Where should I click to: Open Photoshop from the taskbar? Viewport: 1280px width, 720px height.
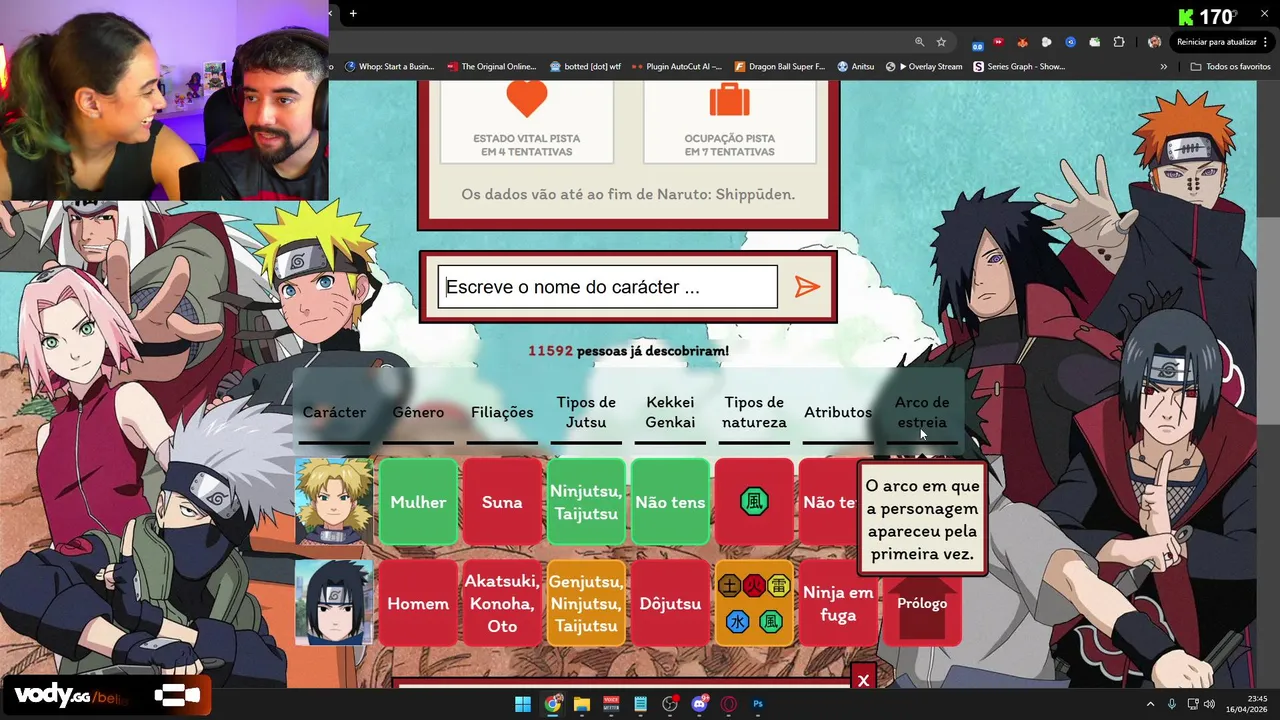click(x=758, y=704)
